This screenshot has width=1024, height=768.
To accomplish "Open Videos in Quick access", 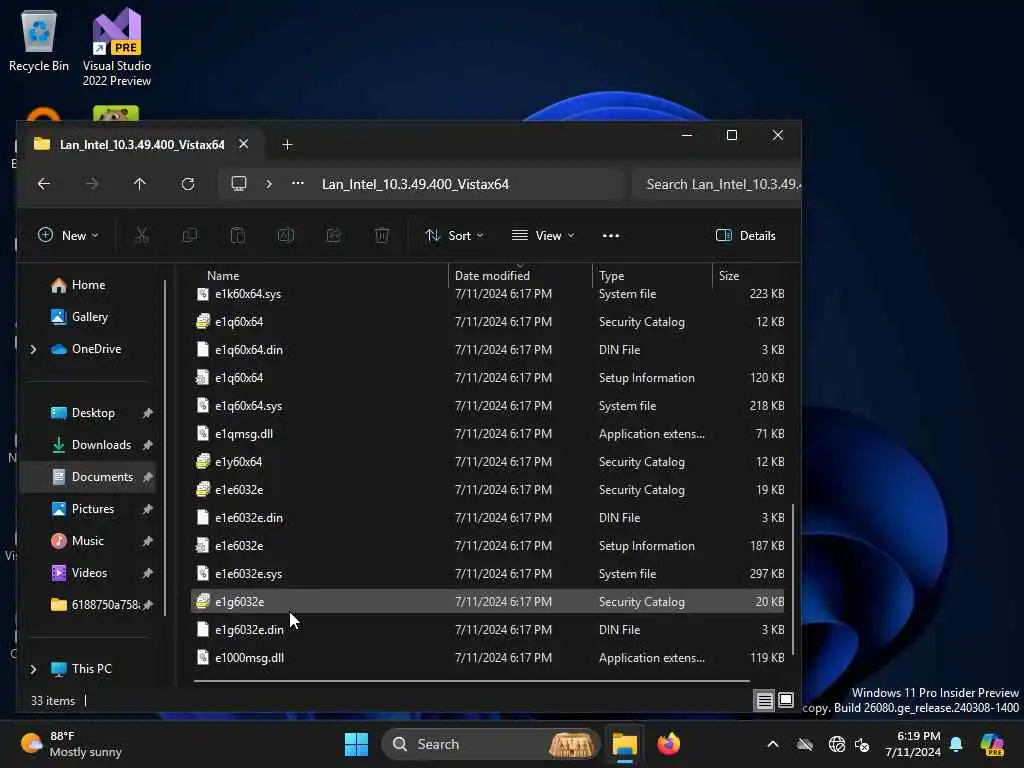I will [x=89, y=573].
